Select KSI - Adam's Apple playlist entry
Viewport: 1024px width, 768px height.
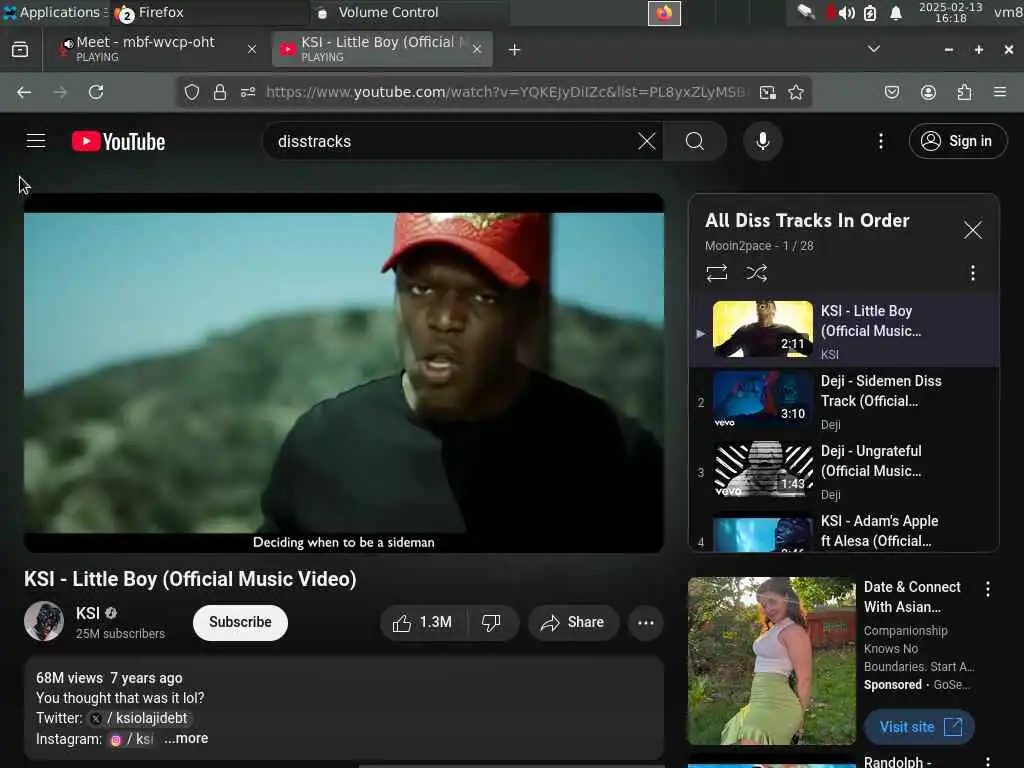tap(844, 531)
